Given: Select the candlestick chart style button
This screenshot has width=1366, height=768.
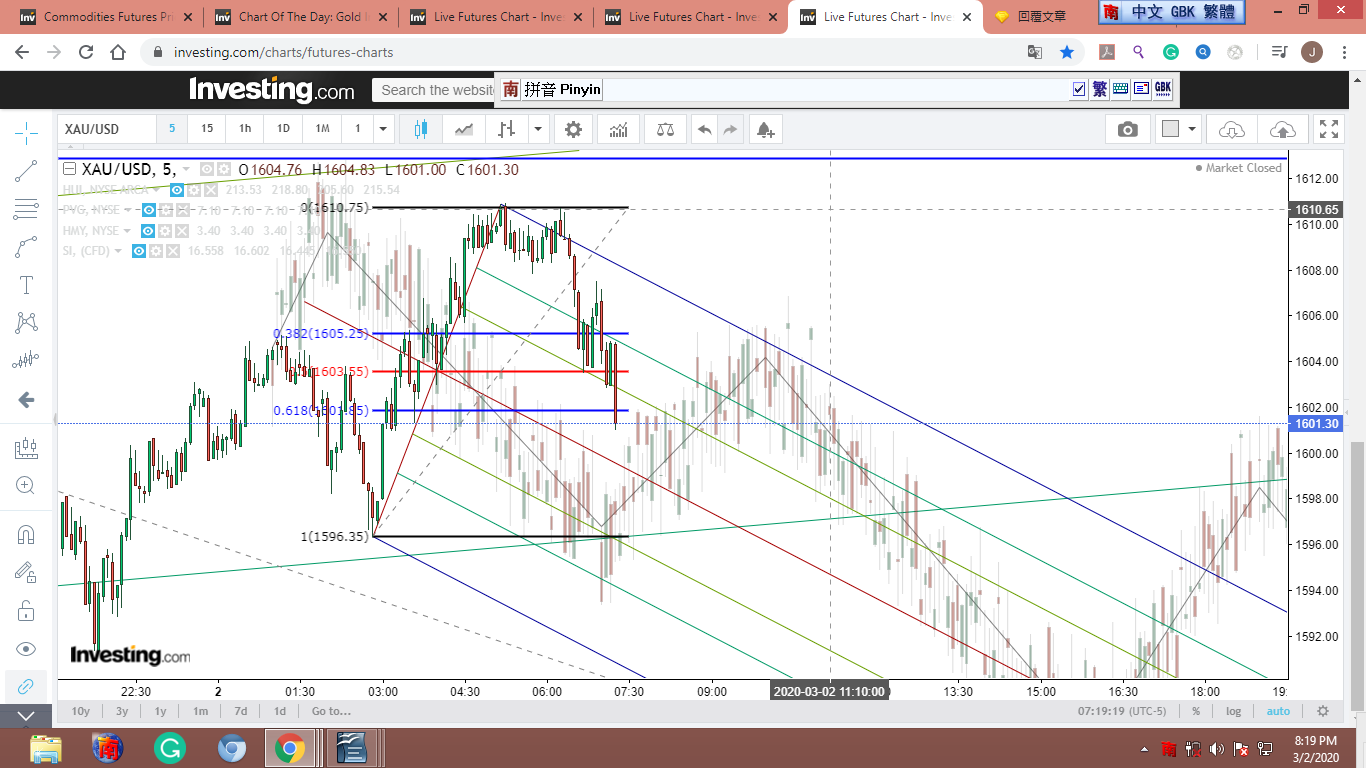Looking at the screenshot, I should tap(419, 129).
